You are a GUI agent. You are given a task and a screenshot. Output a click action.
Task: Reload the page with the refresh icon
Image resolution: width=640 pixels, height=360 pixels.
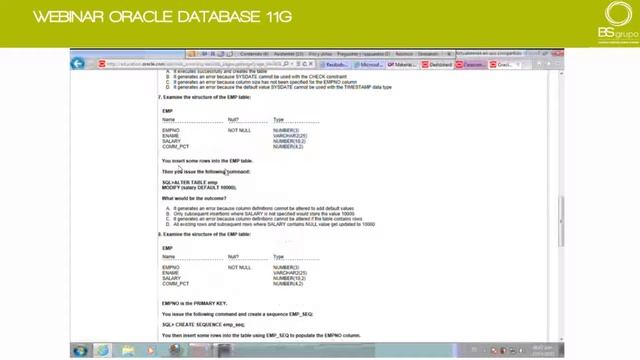coord(304,64)
